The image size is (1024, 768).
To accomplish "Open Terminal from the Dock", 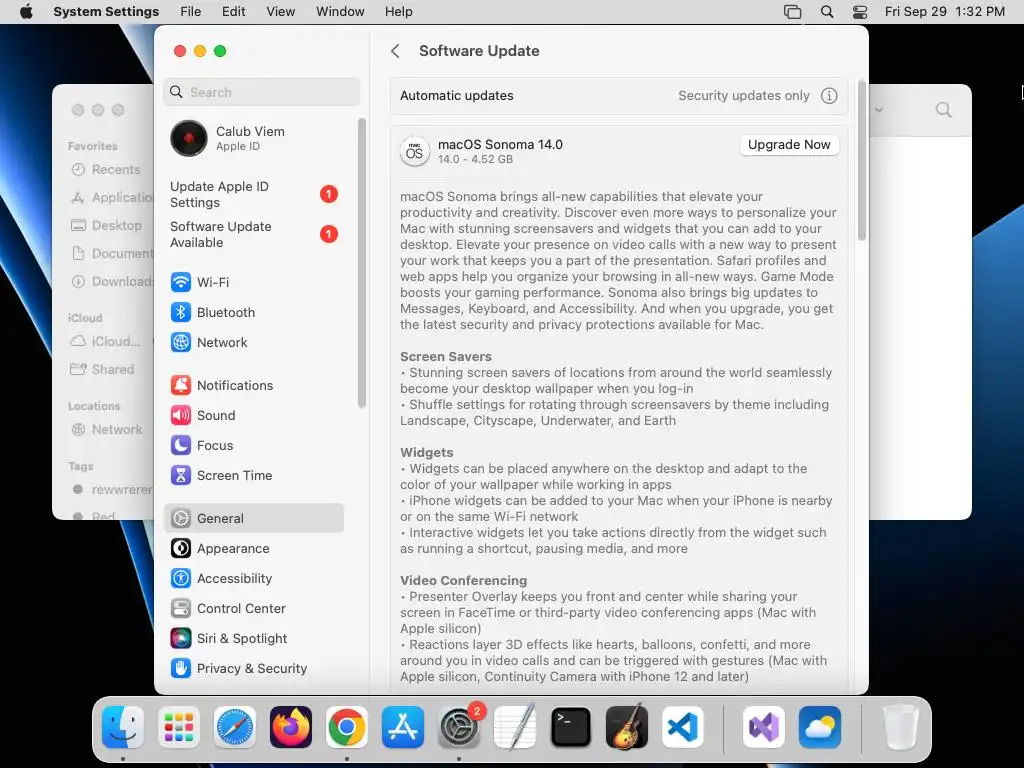I will 571,727.
